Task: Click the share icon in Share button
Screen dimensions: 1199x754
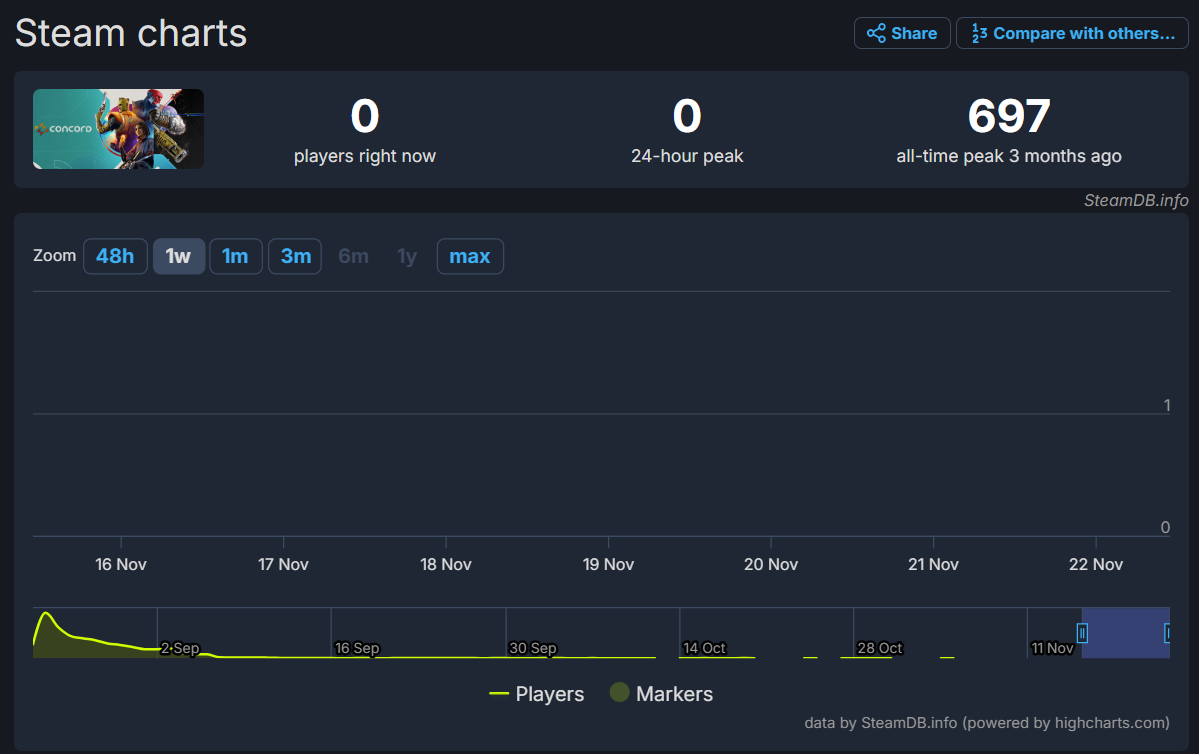Action: pyautogui.click(x=876, y=33)
